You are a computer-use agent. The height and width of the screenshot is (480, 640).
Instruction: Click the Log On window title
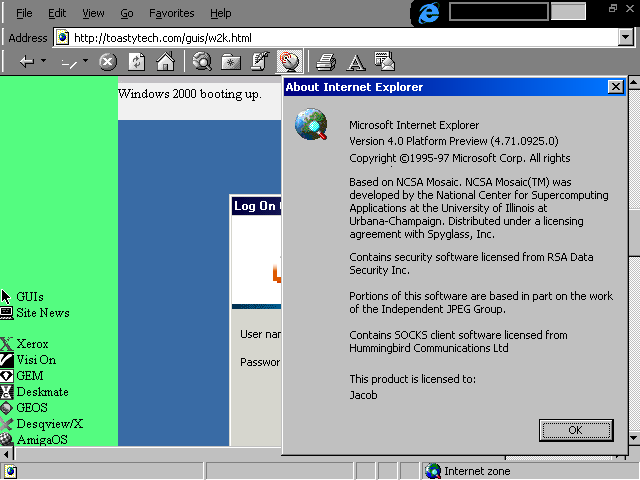(x=256, y=206)
